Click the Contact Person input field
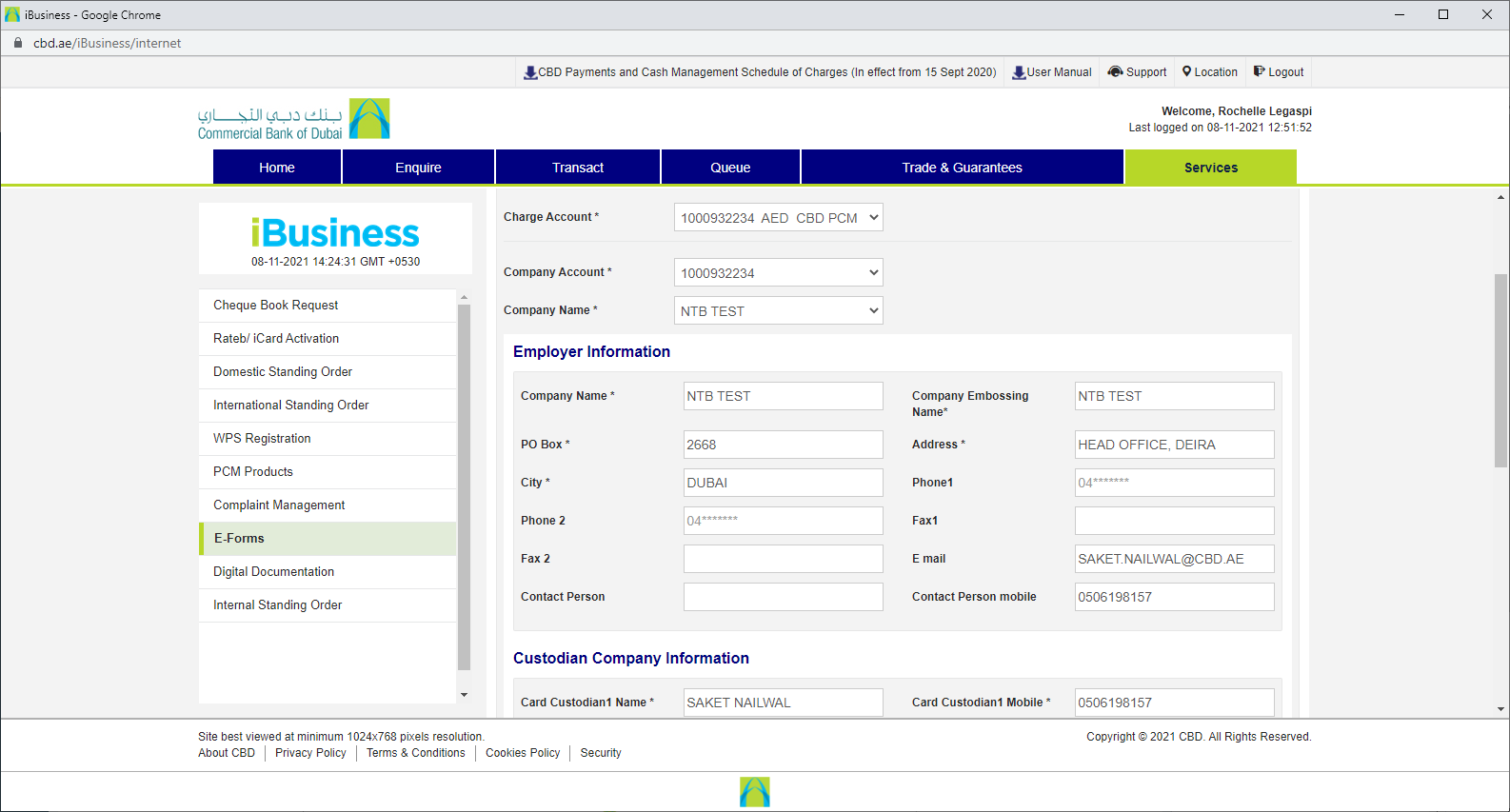The height and width of the screenshot is (812, 1510). 784,597
